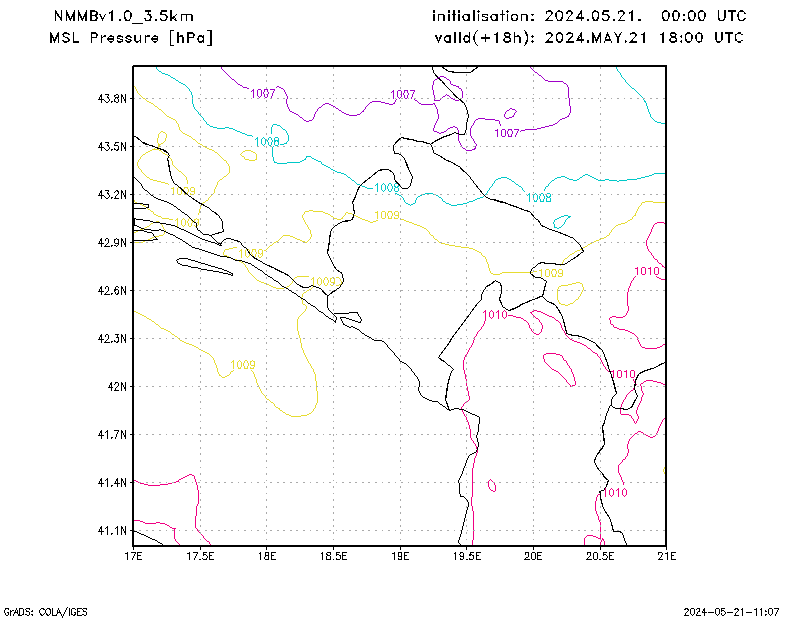Click the 43.5N latitude label
Screen dimensions: 800x618
point(112,146)
